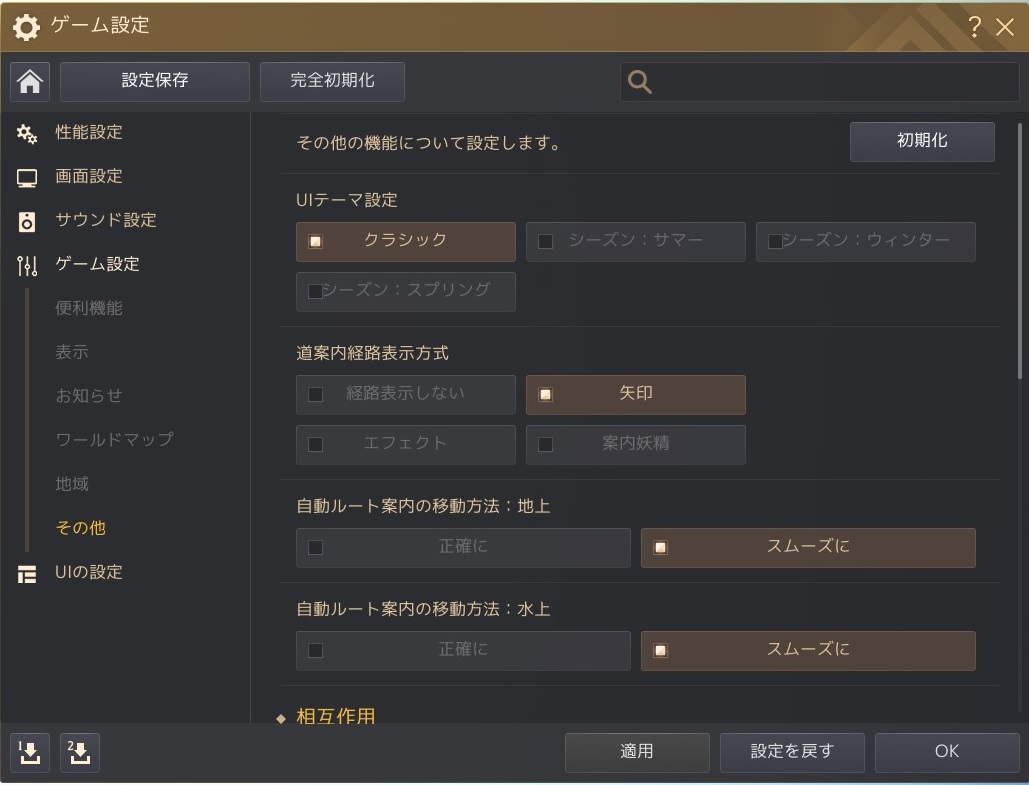Image resolution: width=1029 pixels, height=785 pixels.
Task: Click the preset 2 download icon
Action: pos(80,752)
